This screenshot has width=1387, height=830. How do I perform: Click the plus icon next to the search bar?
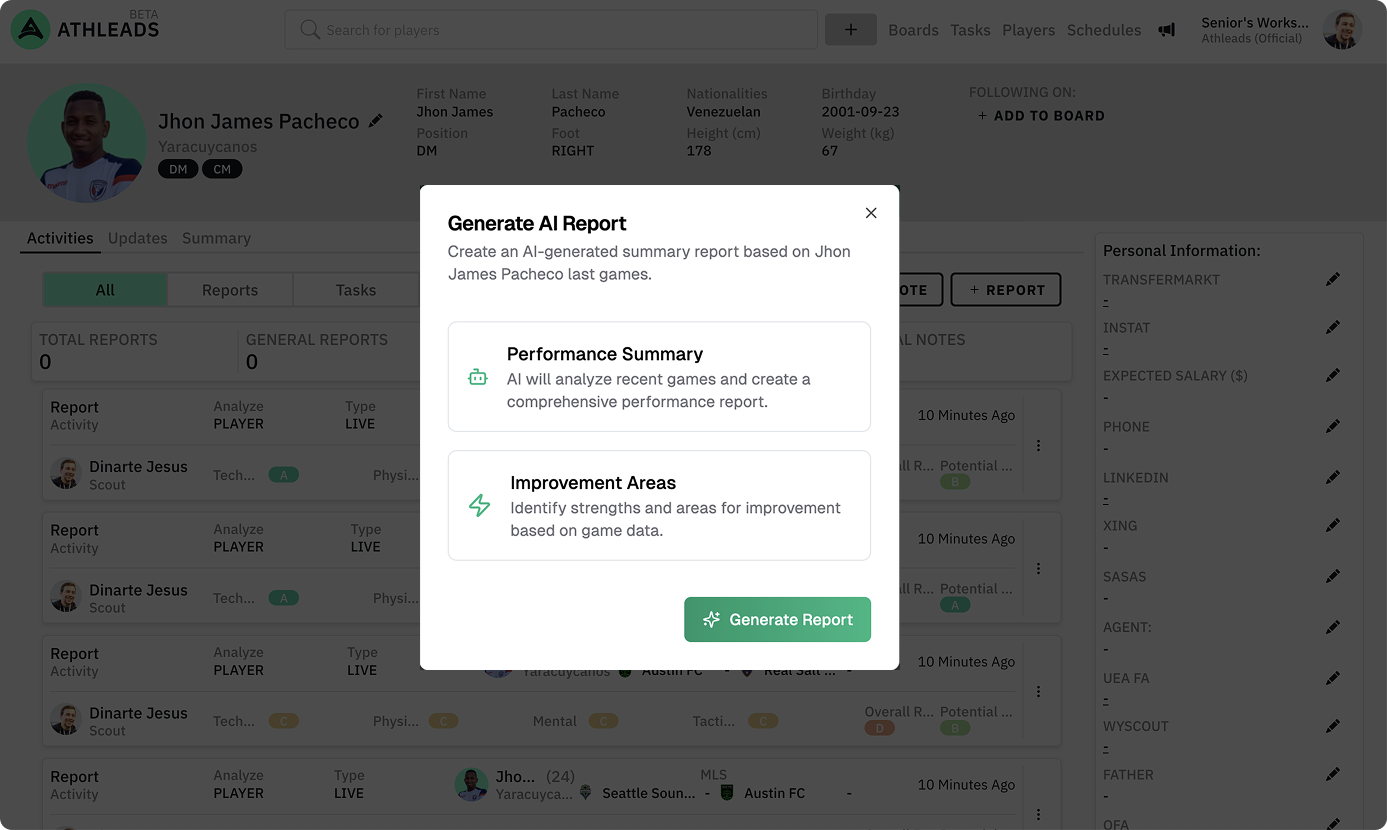851,30
